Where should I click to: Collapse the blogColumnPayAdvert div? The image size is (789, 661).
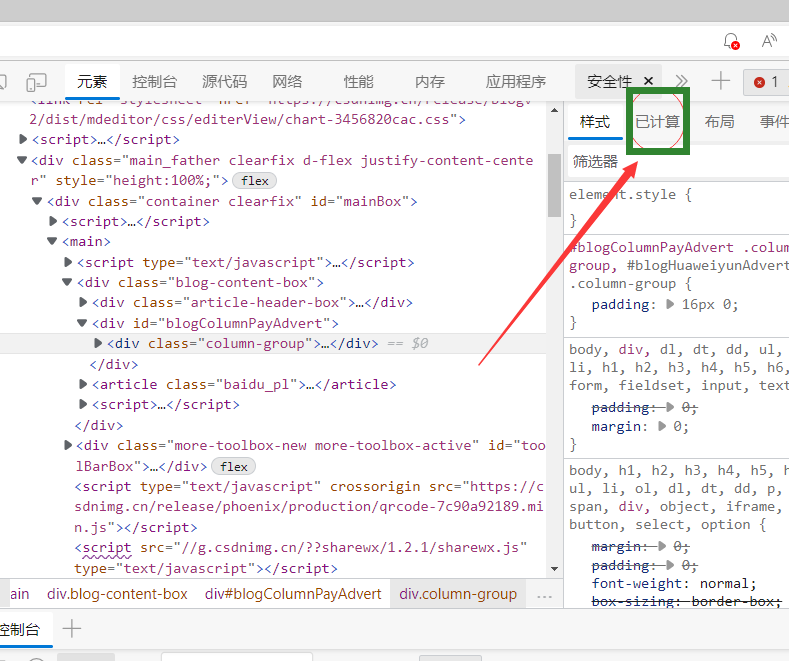coord(82,323)
